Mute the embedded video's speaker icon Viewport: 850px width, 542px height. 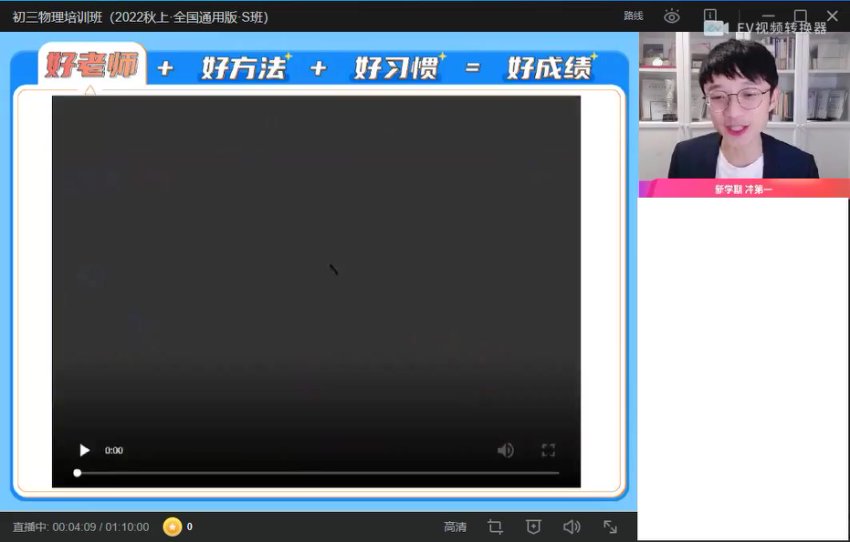click(x=506, y=450)
